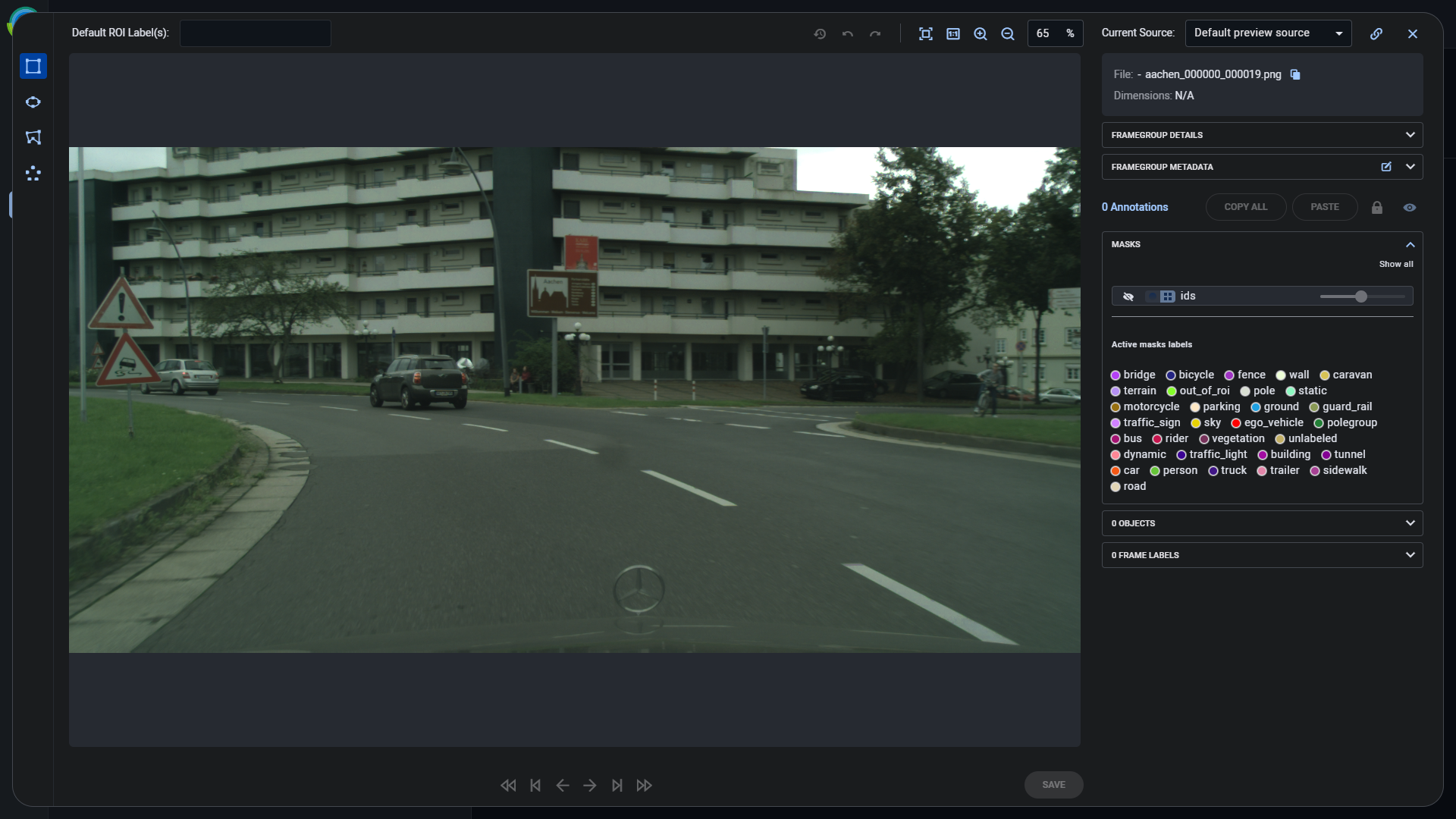The height and width of the screenshot is (819, 1456).
Task: Select the polygon annotation tool
Action: (x=33, y=137)
